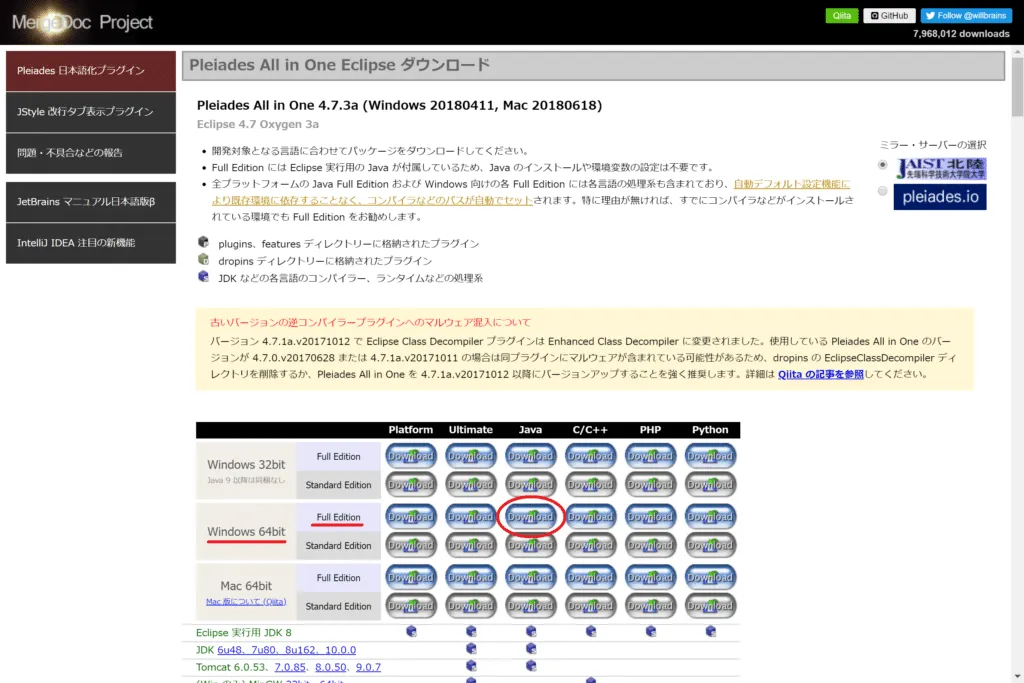Download Mac 64bit Full Edition Platform package
Screen dimensions: 1024x683
411,577
